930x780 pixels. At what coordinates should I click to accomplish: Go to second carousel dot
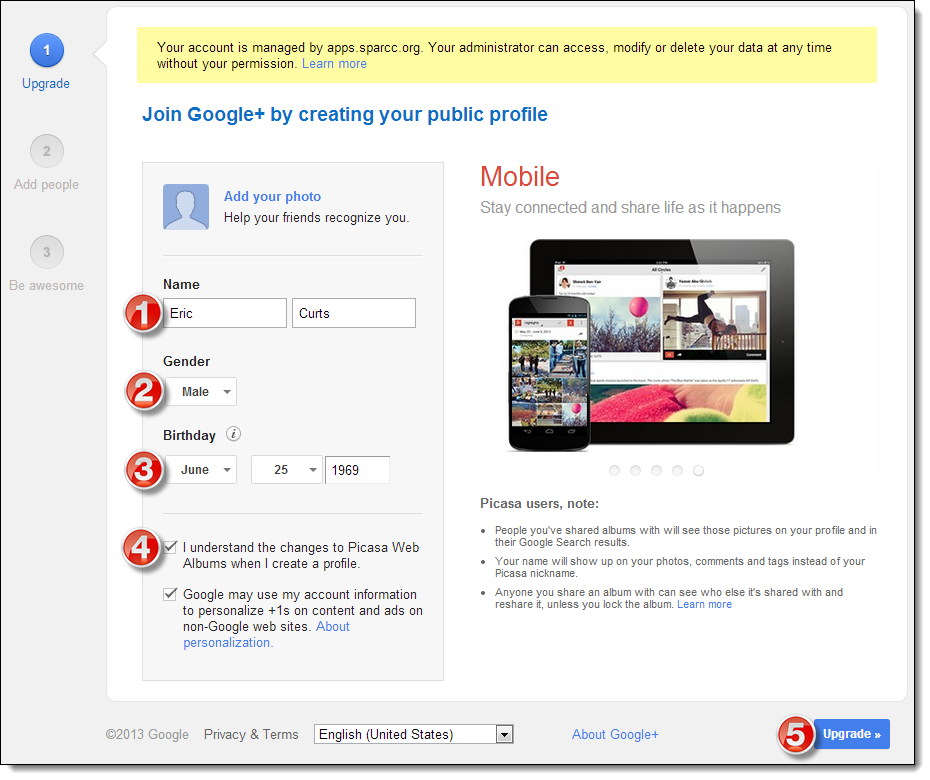(635, 470)
